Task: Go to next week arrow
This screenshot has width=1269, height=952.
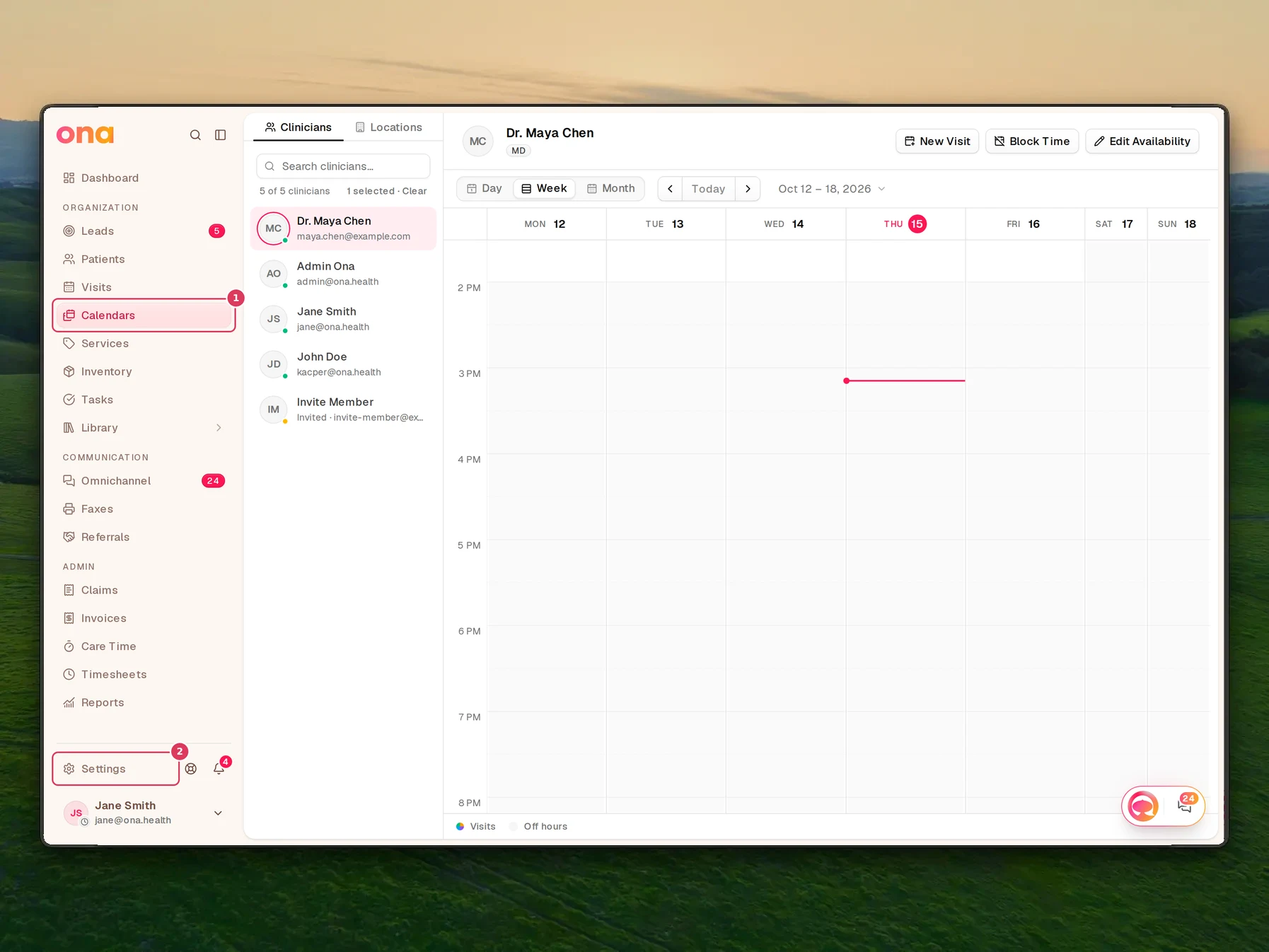Action: 748,189
